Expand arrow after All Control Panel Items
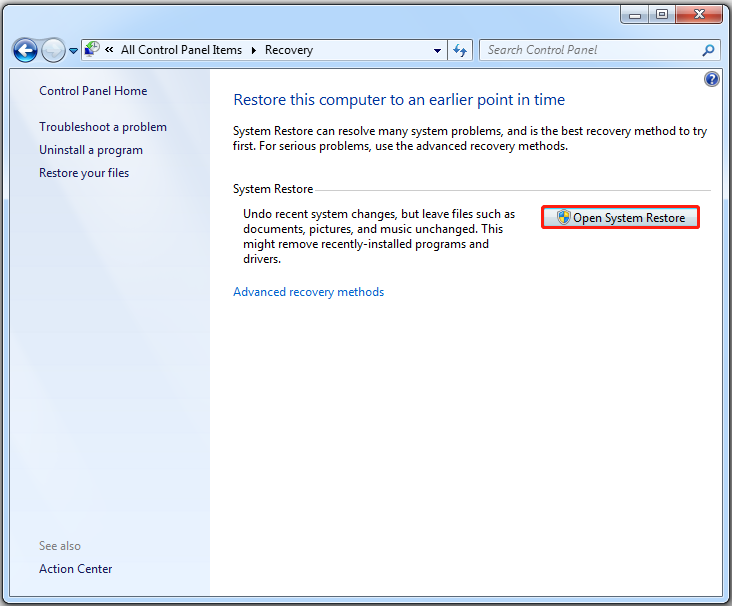 253,50
